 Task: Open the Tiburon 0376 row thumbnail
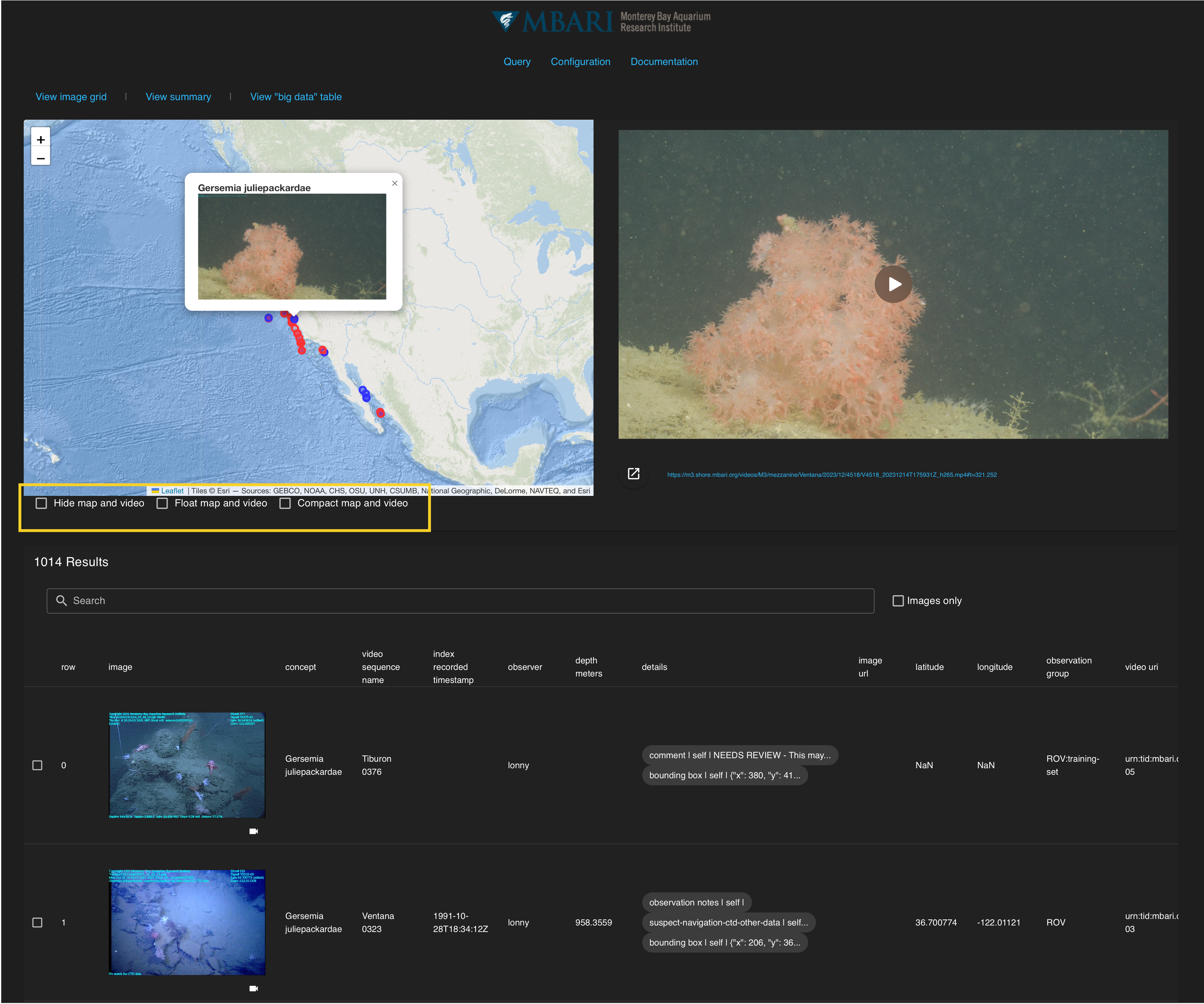[x=187, y=765]
